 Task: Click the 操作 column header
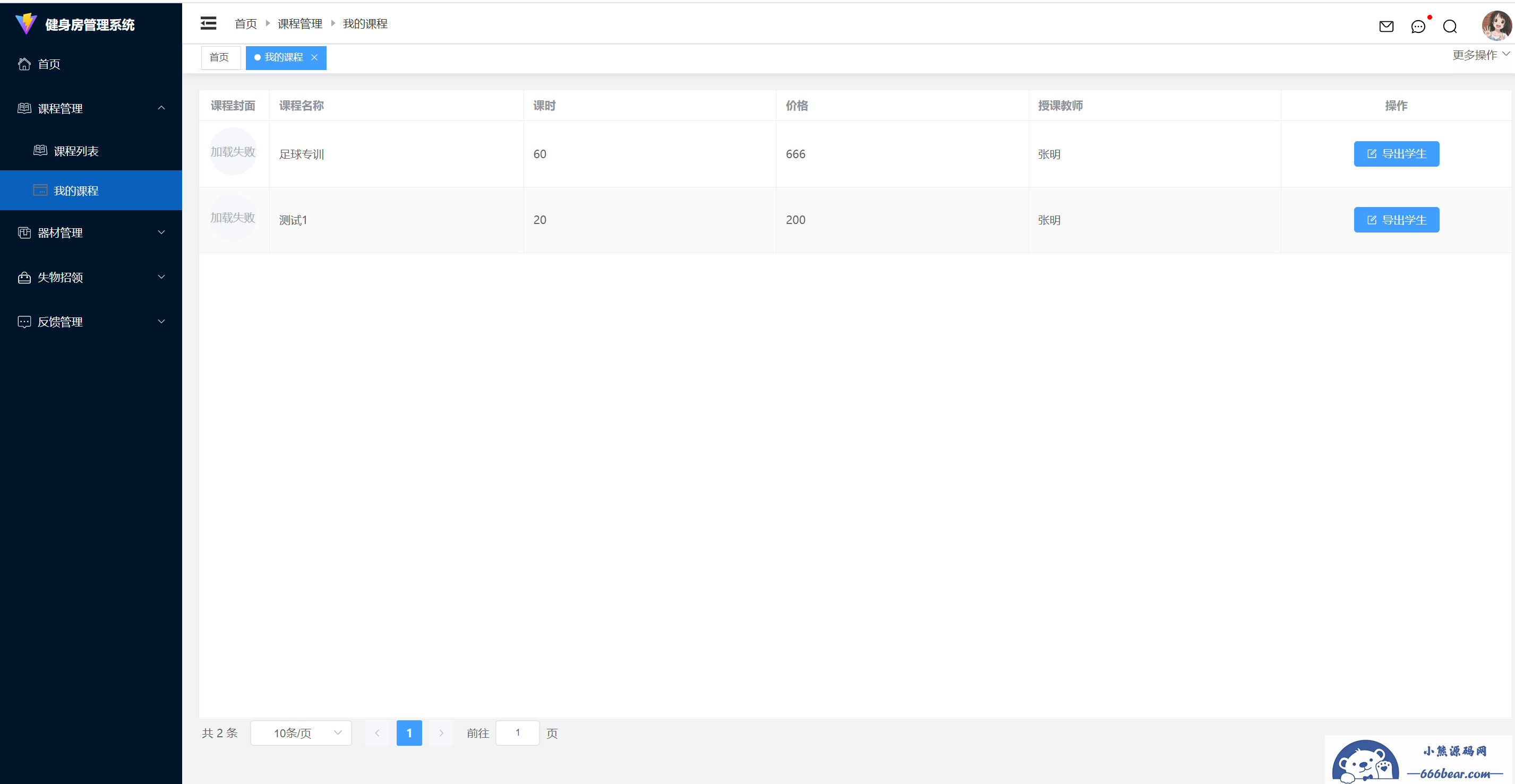(x=1396, y=106)
